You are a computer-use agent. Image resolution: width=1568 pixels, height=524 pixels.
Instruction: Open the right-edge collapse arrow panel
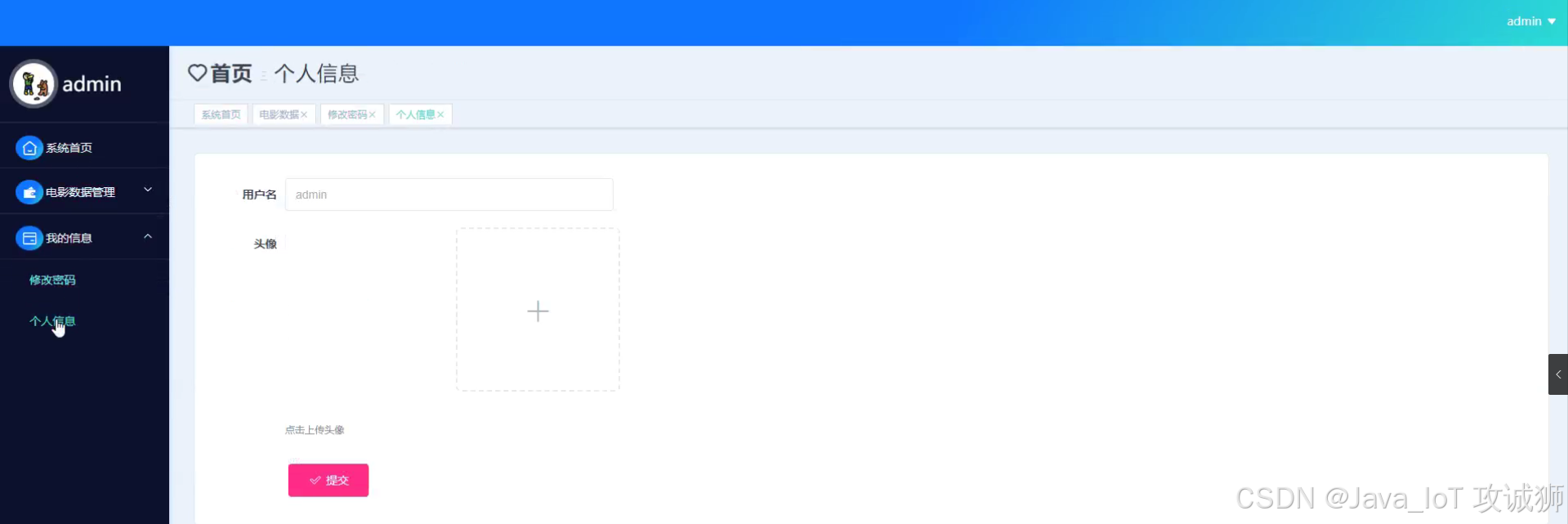(x=1558, y=374)
